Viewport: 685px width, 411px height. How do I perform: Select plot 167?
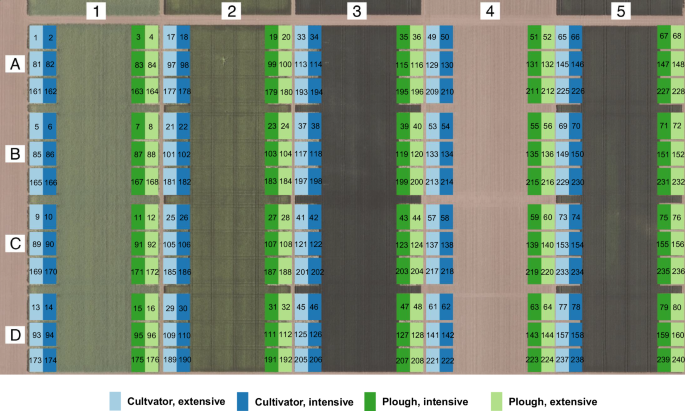pyautogui.click(x=138, y=182)
